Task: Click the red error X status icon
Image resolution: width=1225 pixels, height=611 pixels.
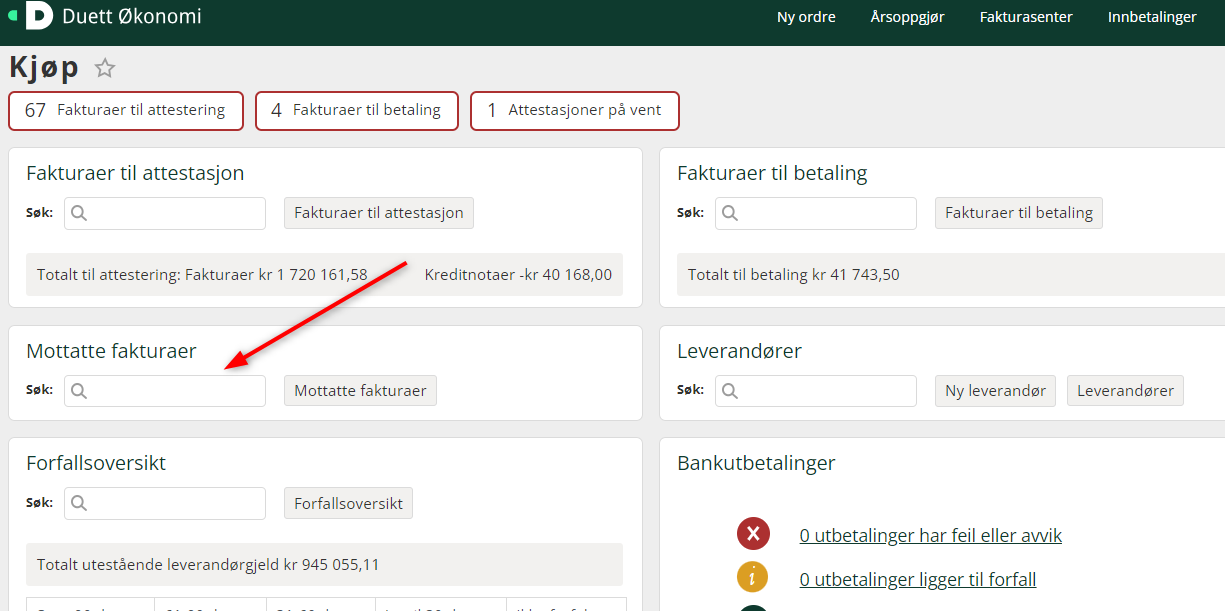Action: click(x=752, y=534)
